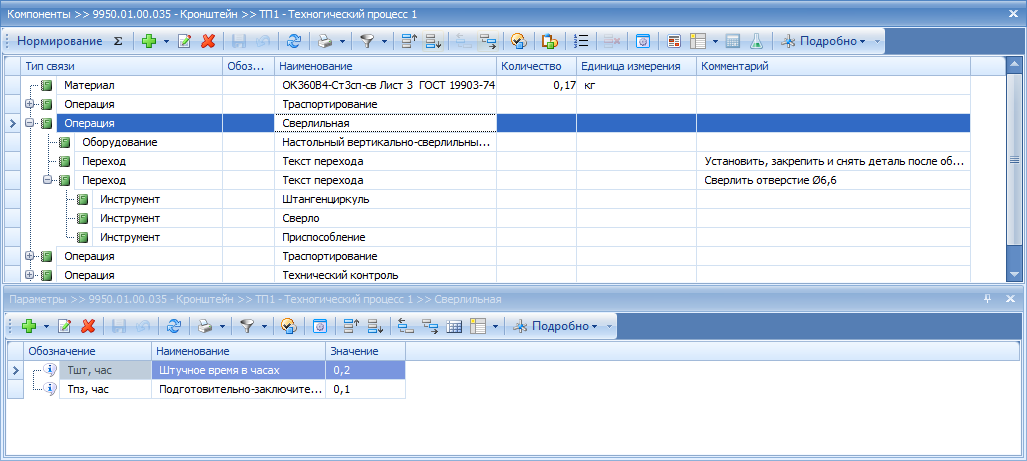This screenshot has width=1027, height=461.
Task: Click the red X delete icon in Параметры toolbar
Action: tap(88, 325)
